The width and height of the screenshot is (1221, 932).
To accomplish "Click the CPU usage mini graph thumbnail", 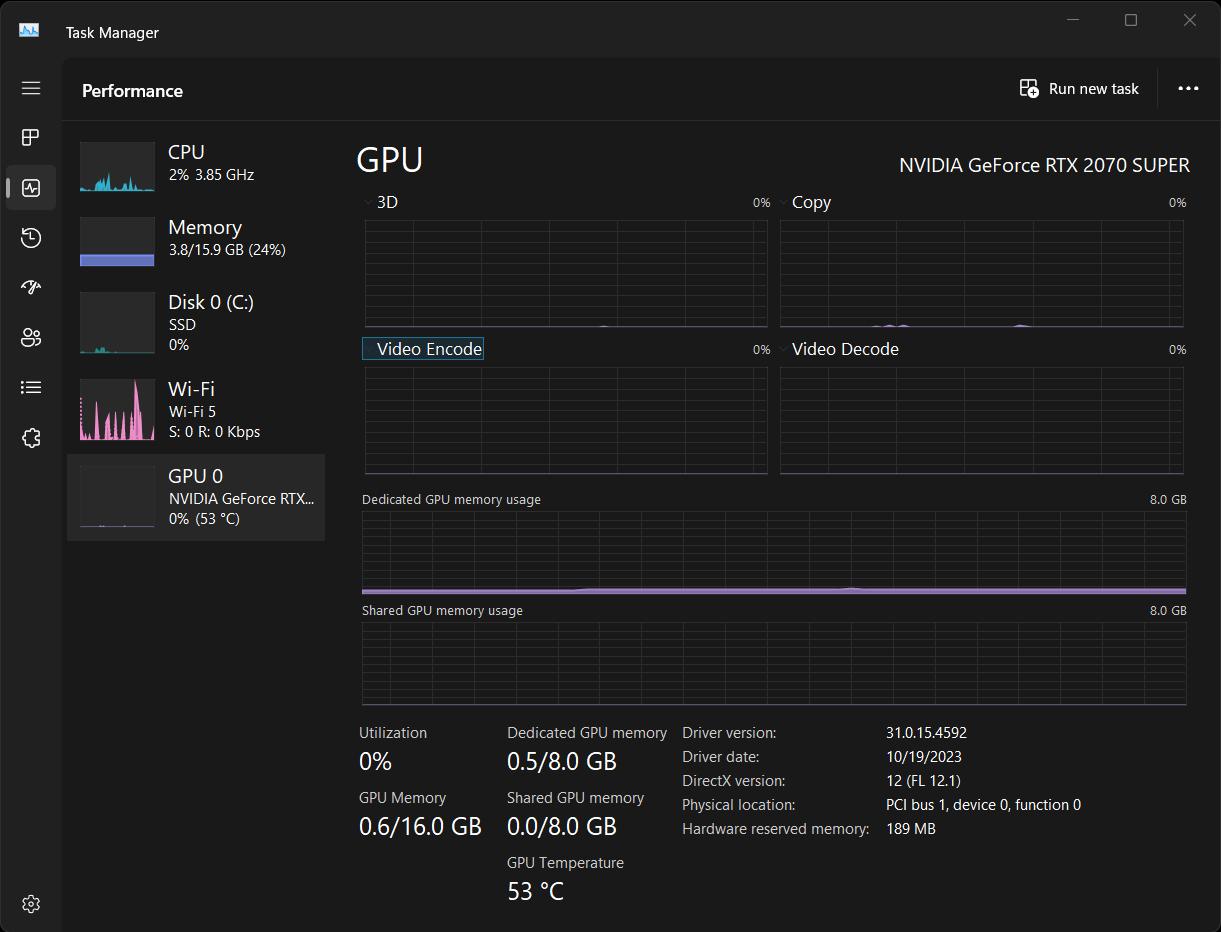I will (117, 166).
